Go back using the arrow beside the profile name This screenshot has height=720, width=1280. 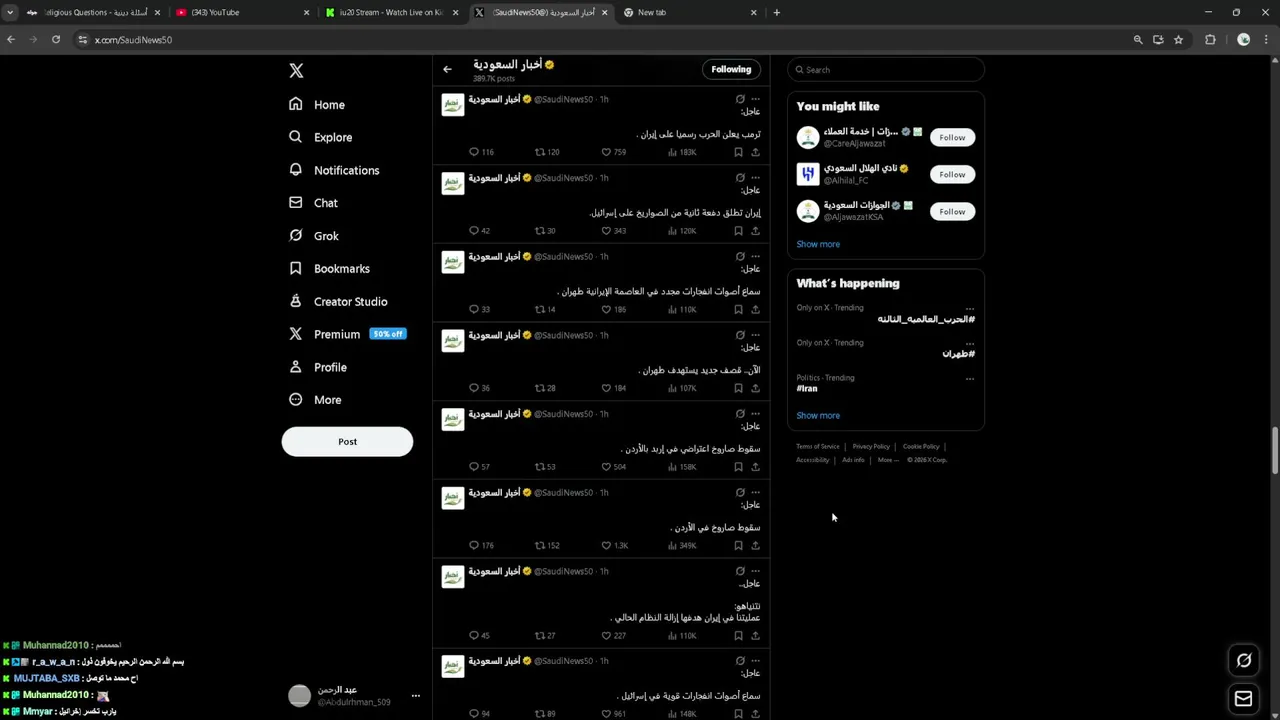click(x=447, y=69)
